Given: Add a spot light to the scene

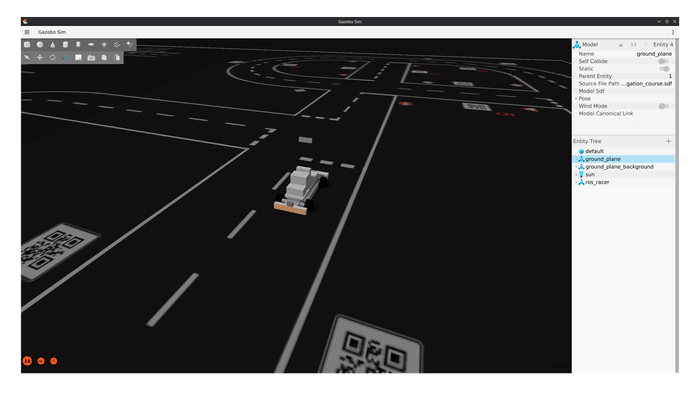Looking at the screenshot, I should [129, 45].
